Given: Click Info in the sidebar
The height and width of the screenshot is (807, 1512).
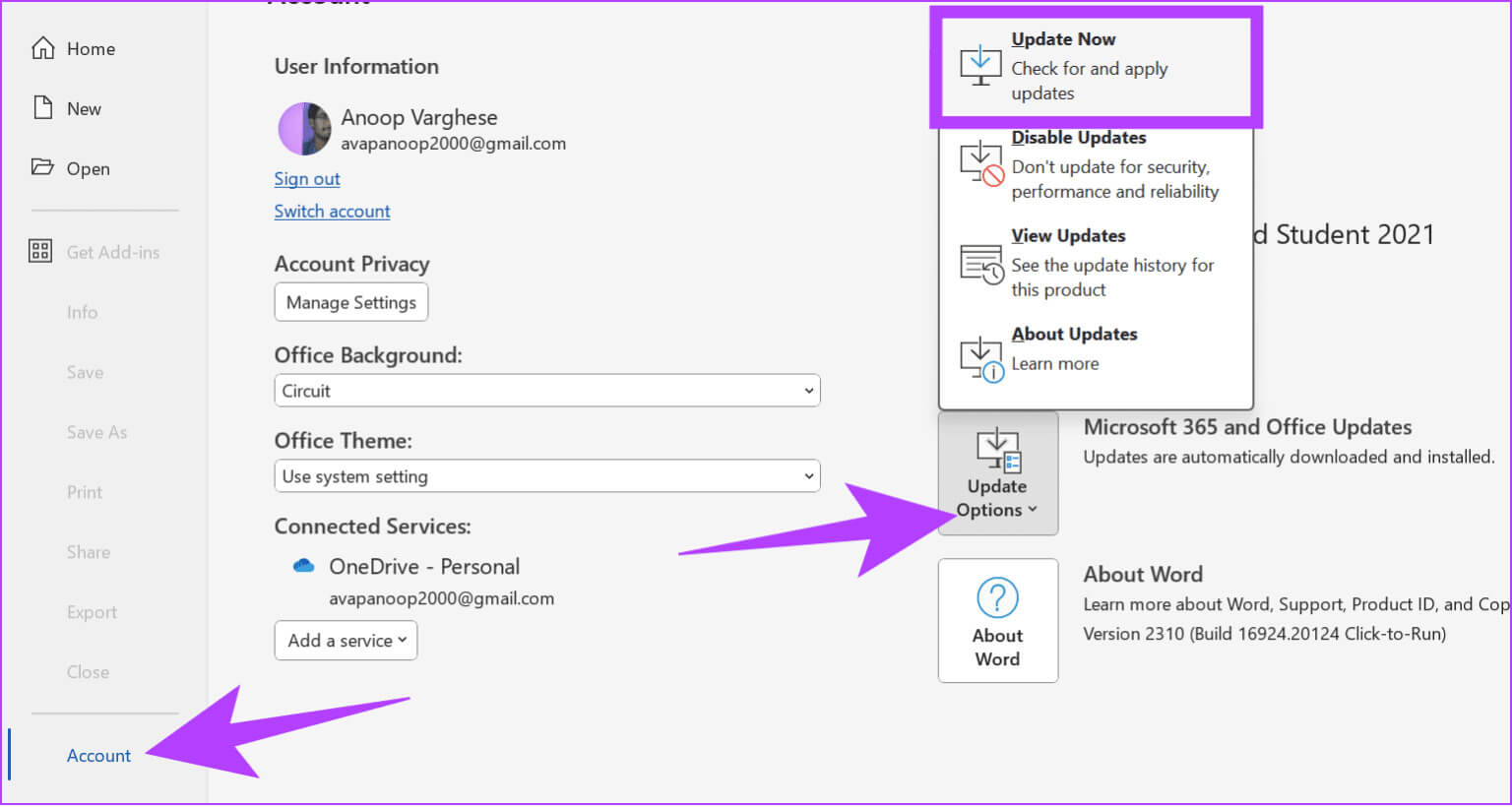Looking at the screenshot, I should [82, 313].
